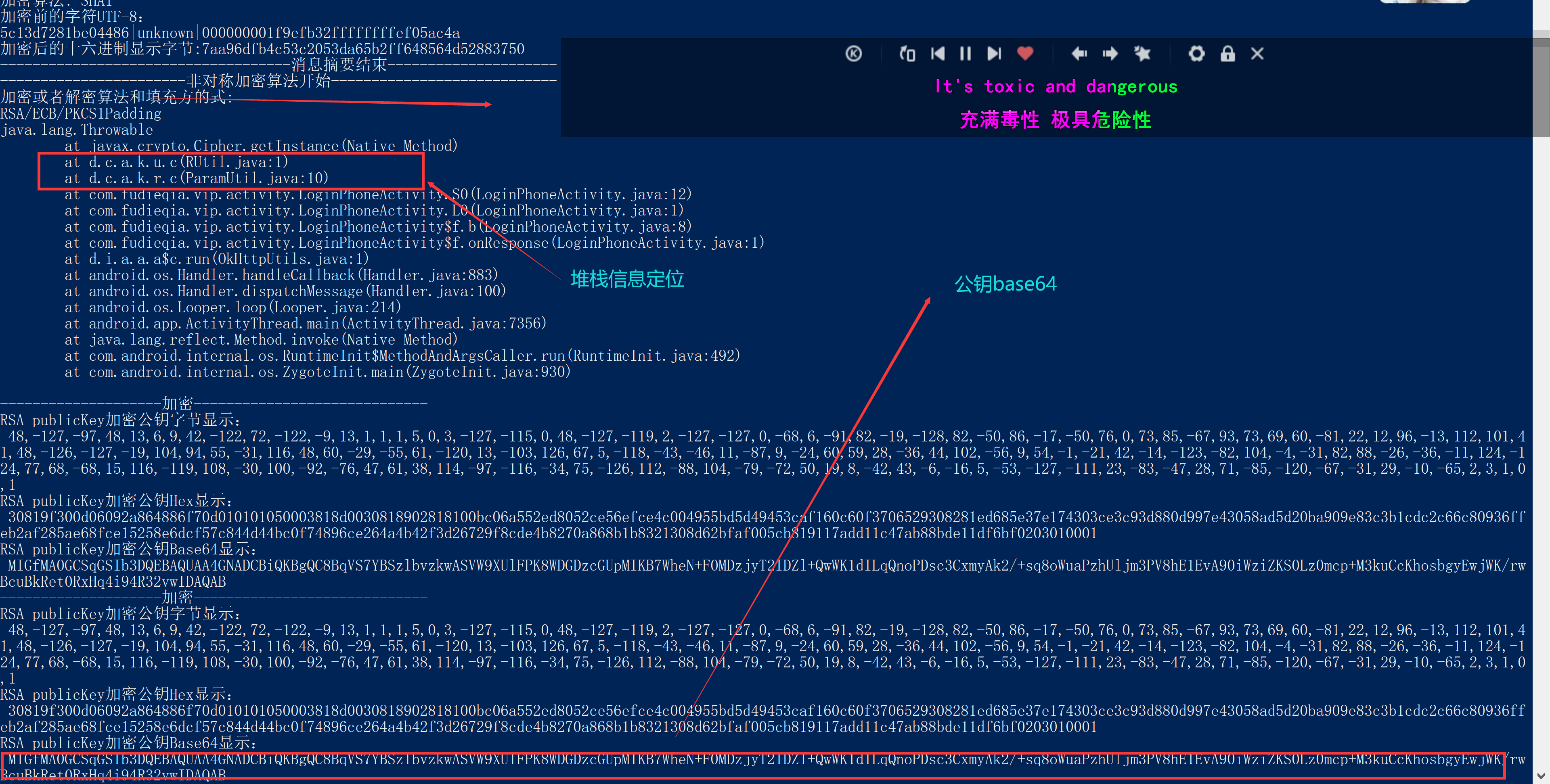The image size is (1550, 784).
Task: Click the KuGou 'K' logo icon in lyrics bar
Action: pos(853,54)
